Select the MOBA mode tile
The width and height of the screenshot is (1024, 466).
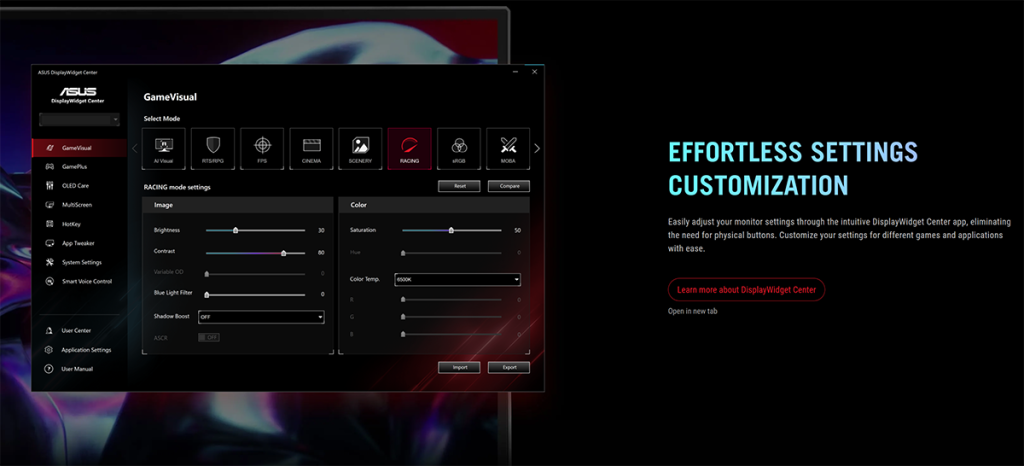point(508,149)
